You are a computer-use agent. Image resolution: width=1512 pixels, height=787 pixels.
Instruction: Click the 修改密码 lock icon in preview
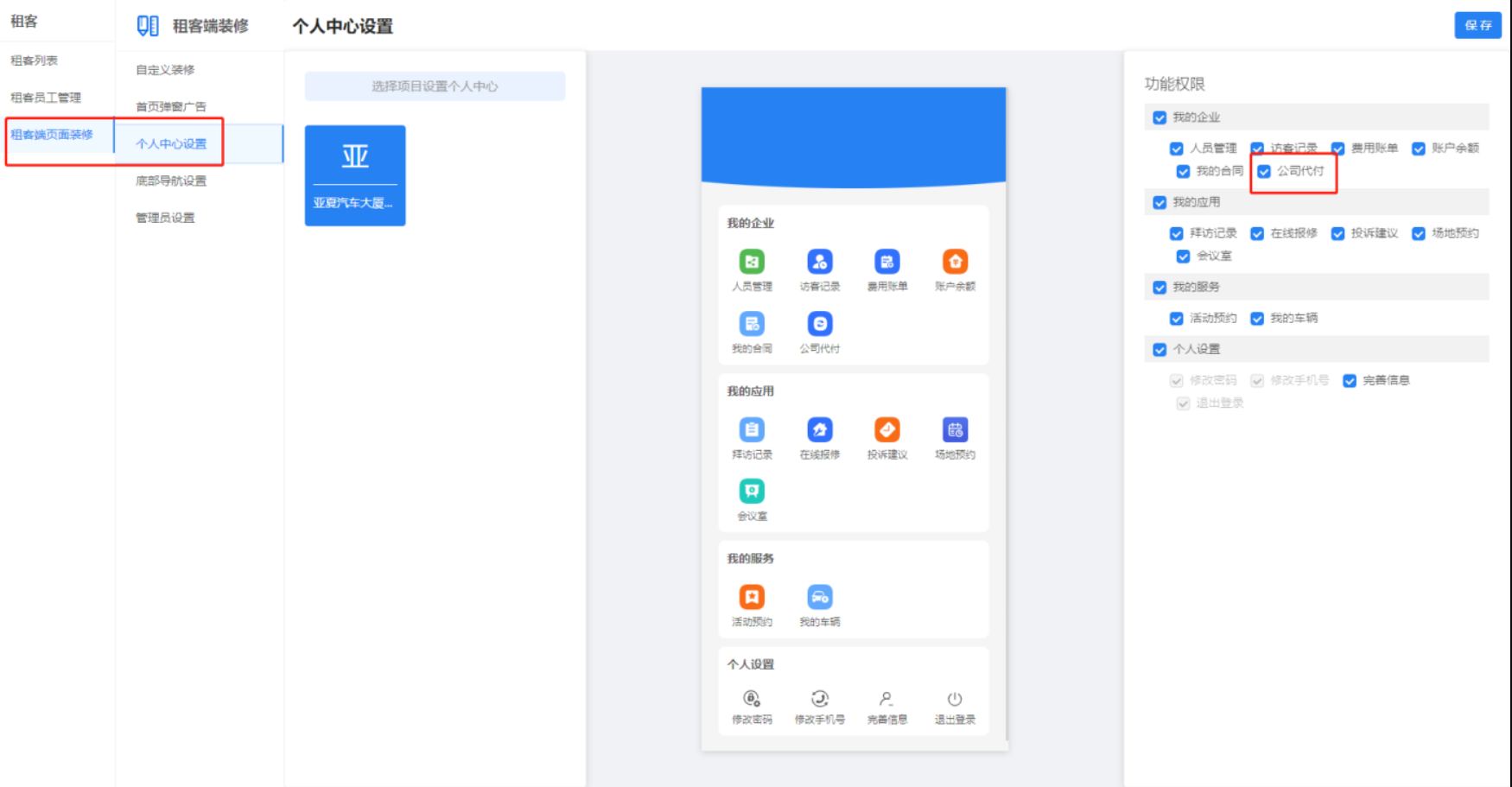pyautogui.click(x=752, y=699)
